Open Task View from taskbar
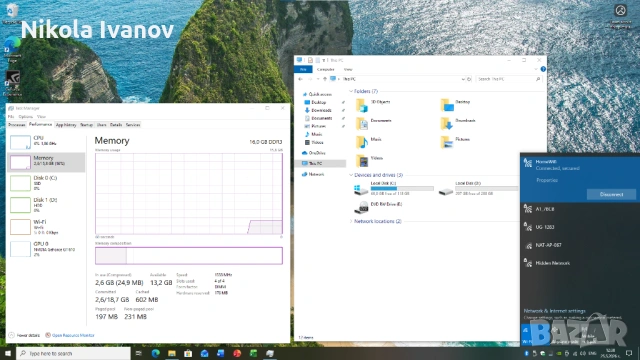Image resolution: width=640 pixels, height=360 pixels. click(x=139, y=353)
